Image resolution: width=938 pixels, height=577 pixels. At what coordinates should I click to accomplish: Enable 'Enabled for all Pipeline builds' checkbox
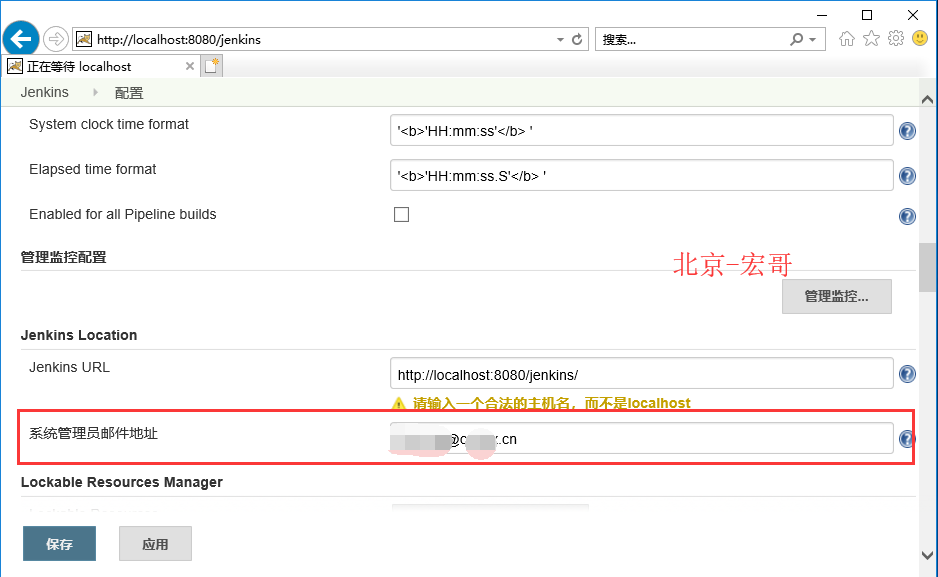[401, 214]
